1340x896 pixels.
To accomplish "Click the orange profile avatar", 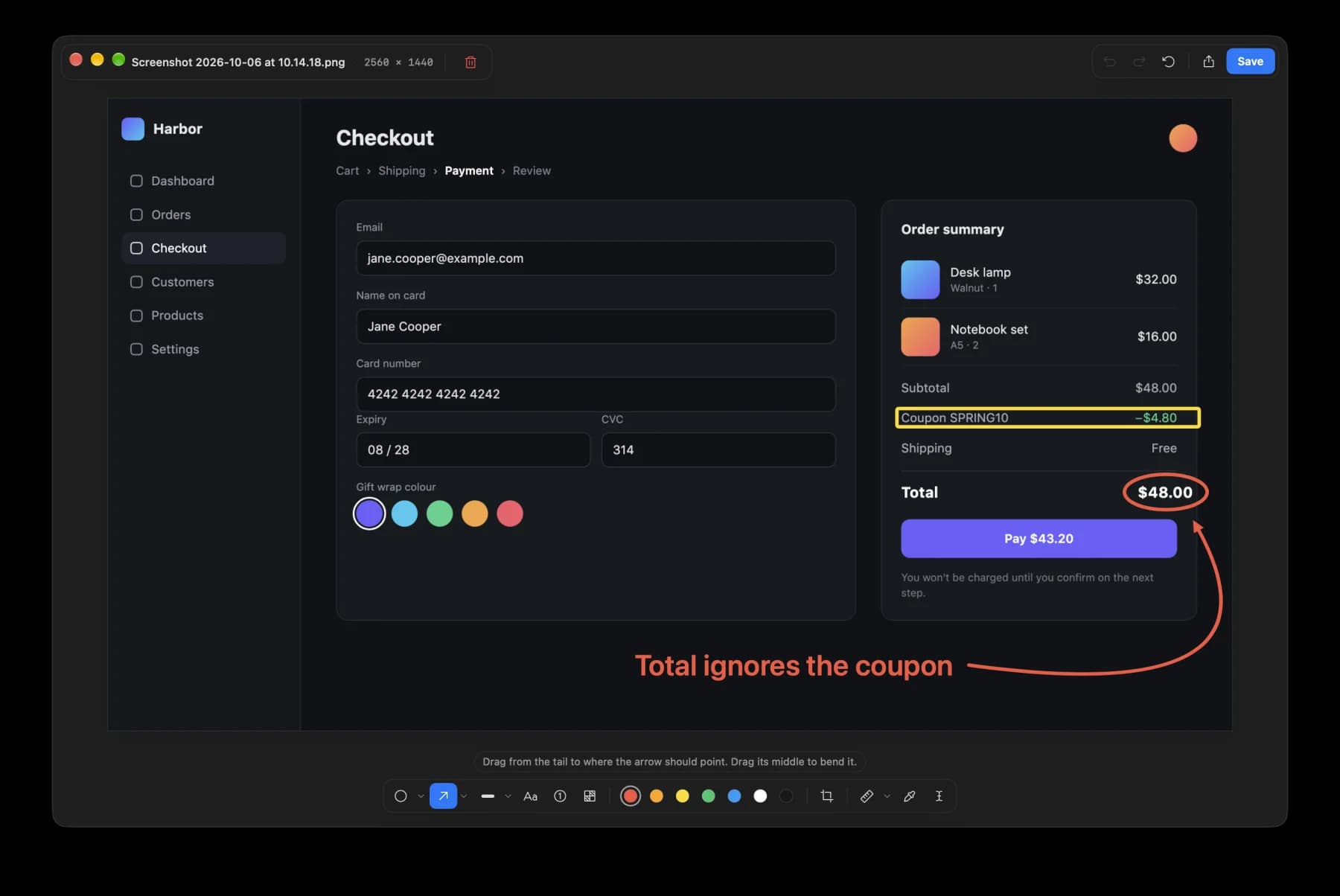I will 1183,138.
